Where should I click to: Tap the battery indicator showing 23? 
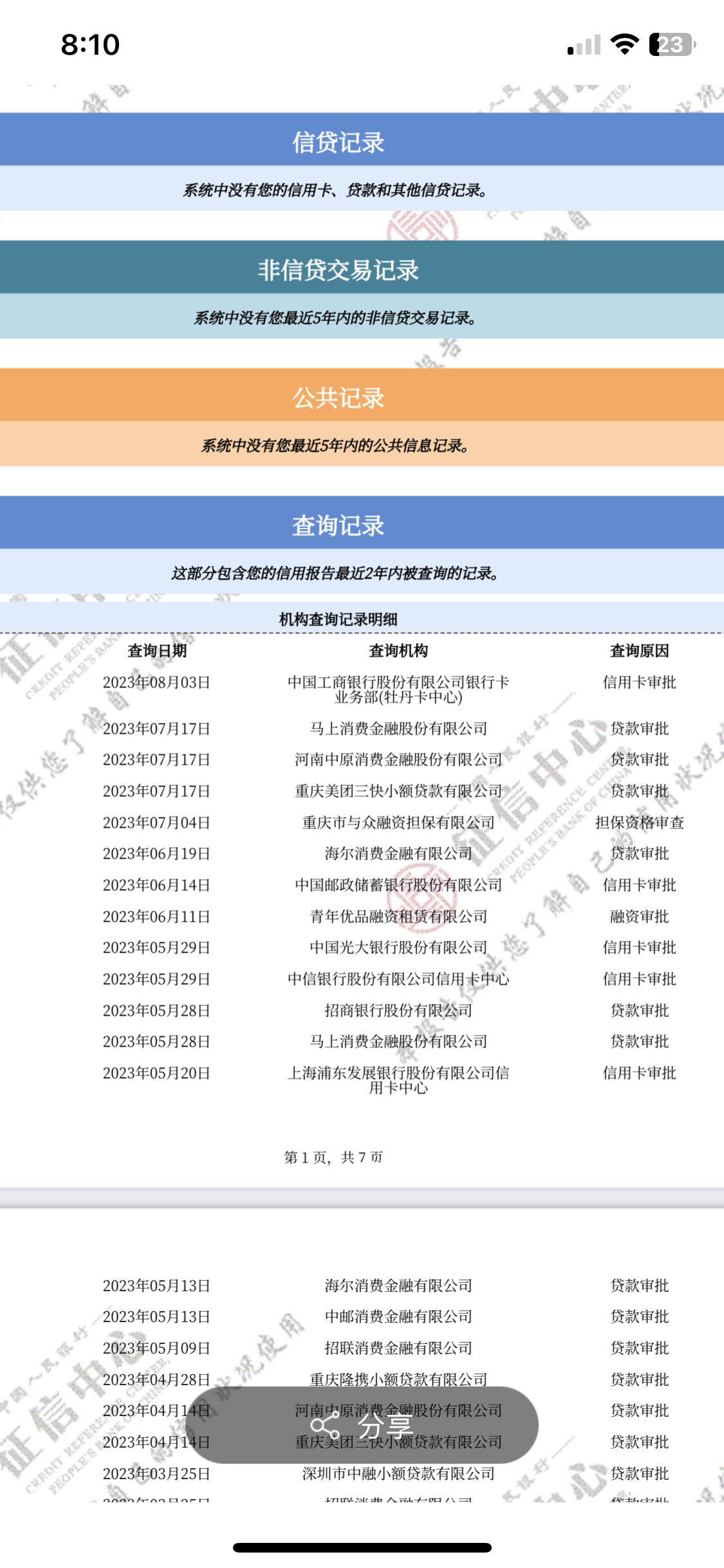(673, 44)
